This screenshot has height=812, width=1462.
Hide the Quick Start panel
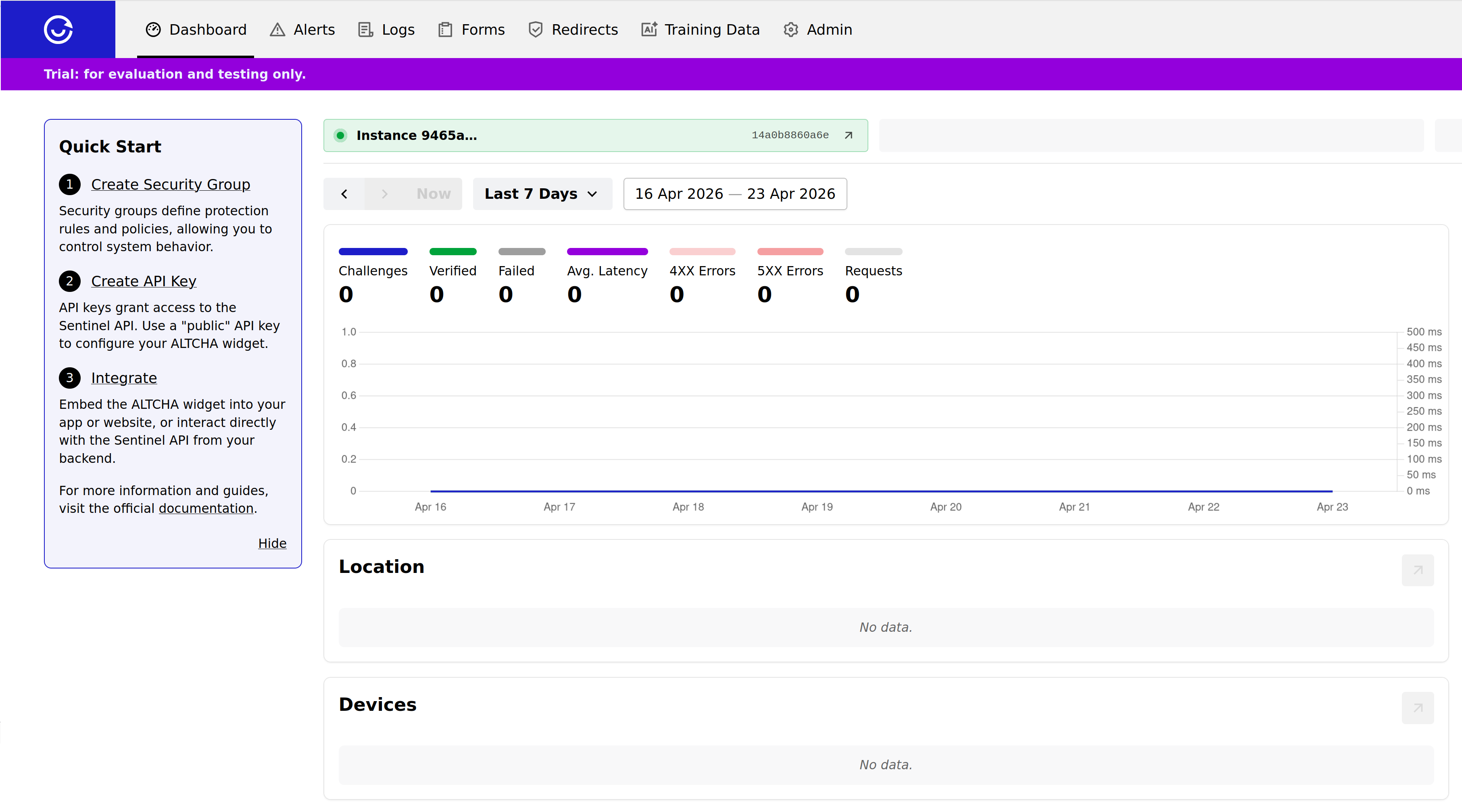click(272, 543)
